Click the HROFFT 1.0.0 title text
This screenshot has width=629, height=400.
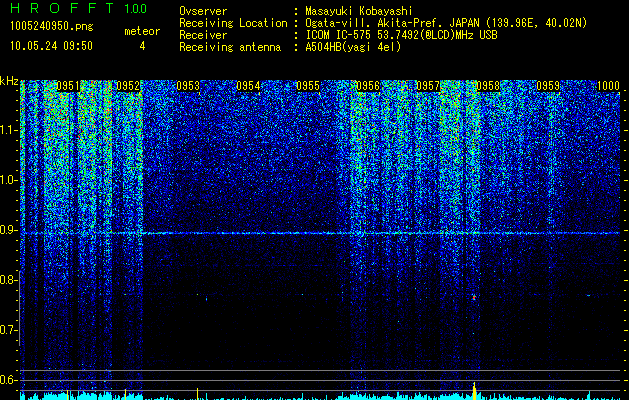pyautogui.click(x=78, y=8)
